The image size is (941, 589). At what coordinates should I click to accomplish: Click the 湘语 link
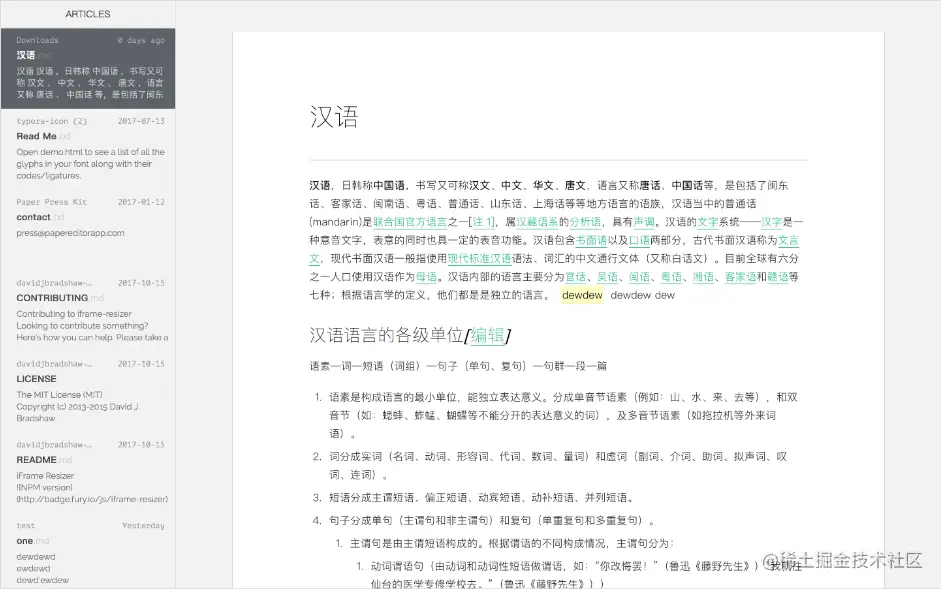[x=703, y=277]
